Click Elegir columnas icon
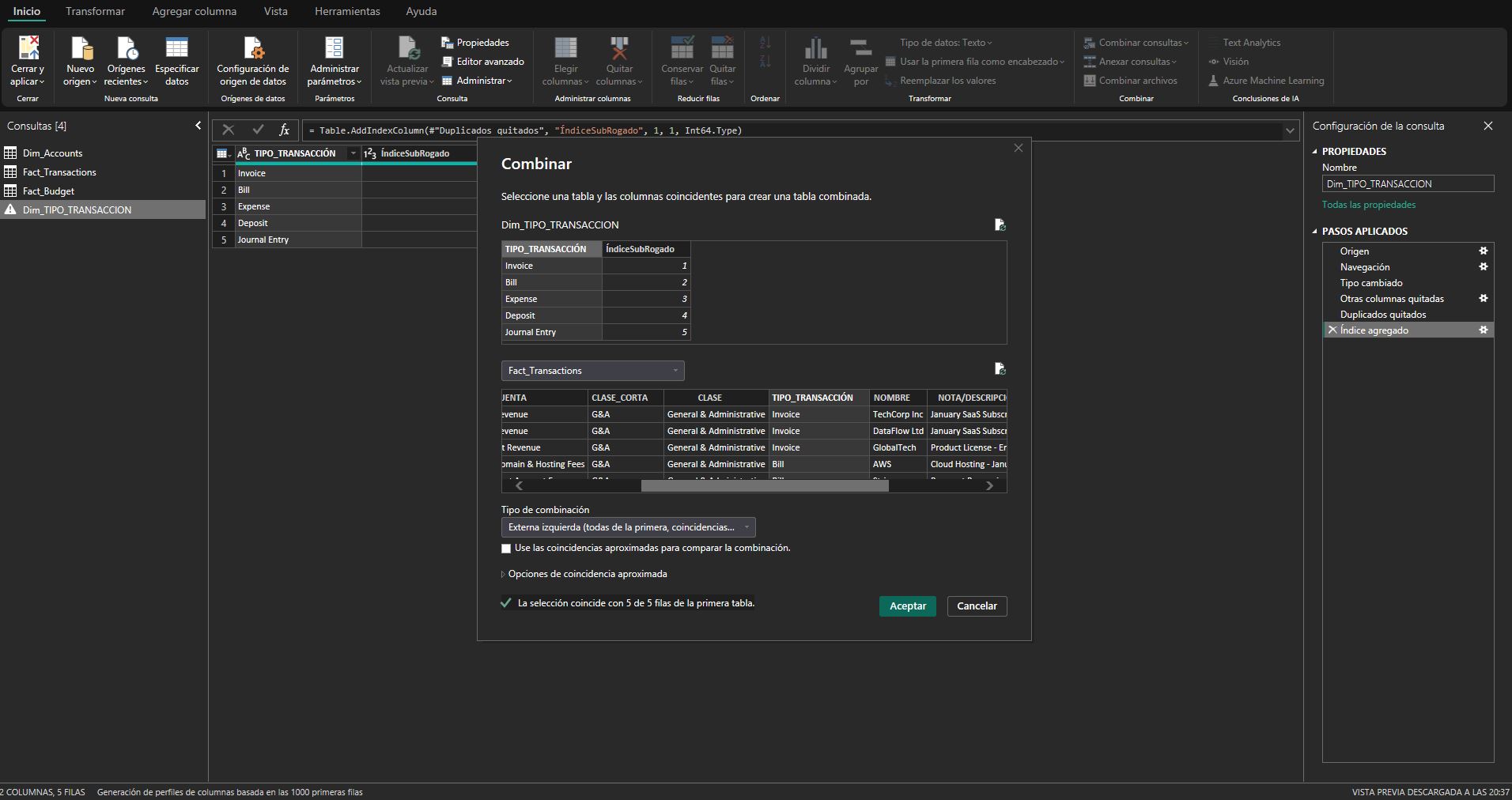 click(x=565, y=48)
